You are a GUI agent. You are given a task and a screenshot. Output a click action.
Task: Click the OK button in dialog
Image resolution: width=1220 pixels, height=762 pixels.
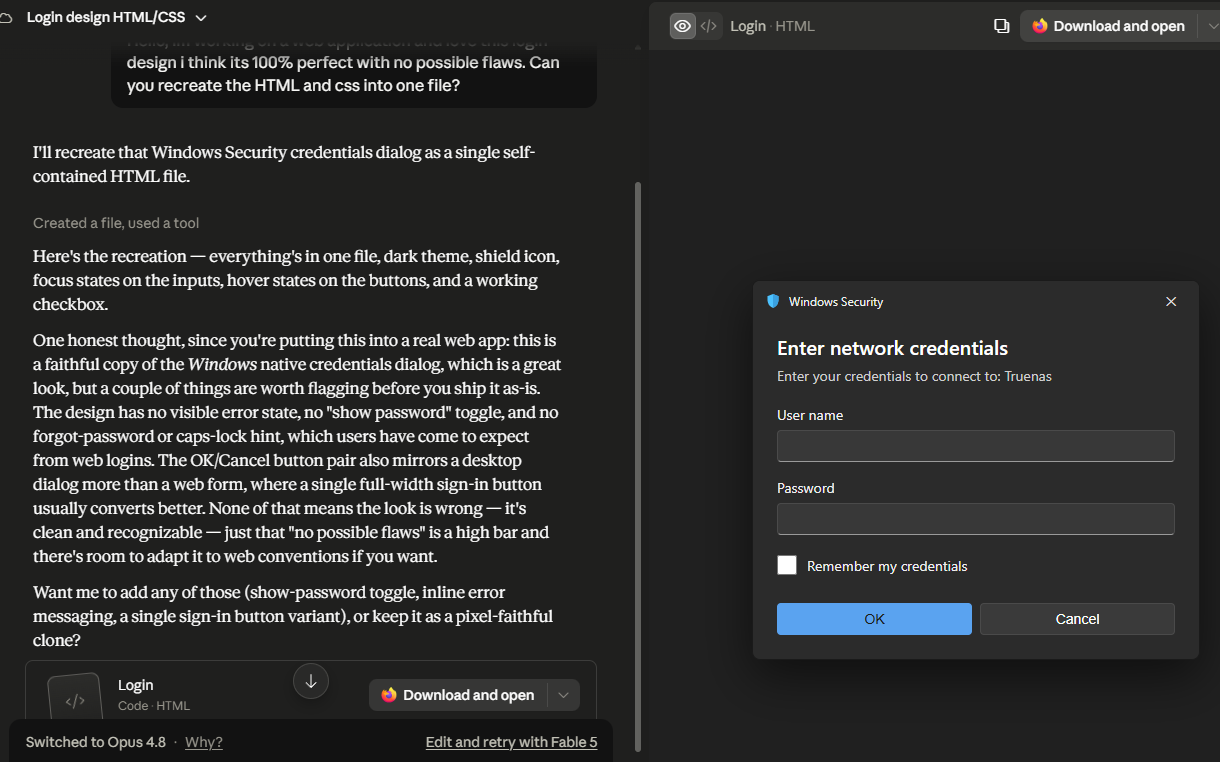(x=874, y=619)
